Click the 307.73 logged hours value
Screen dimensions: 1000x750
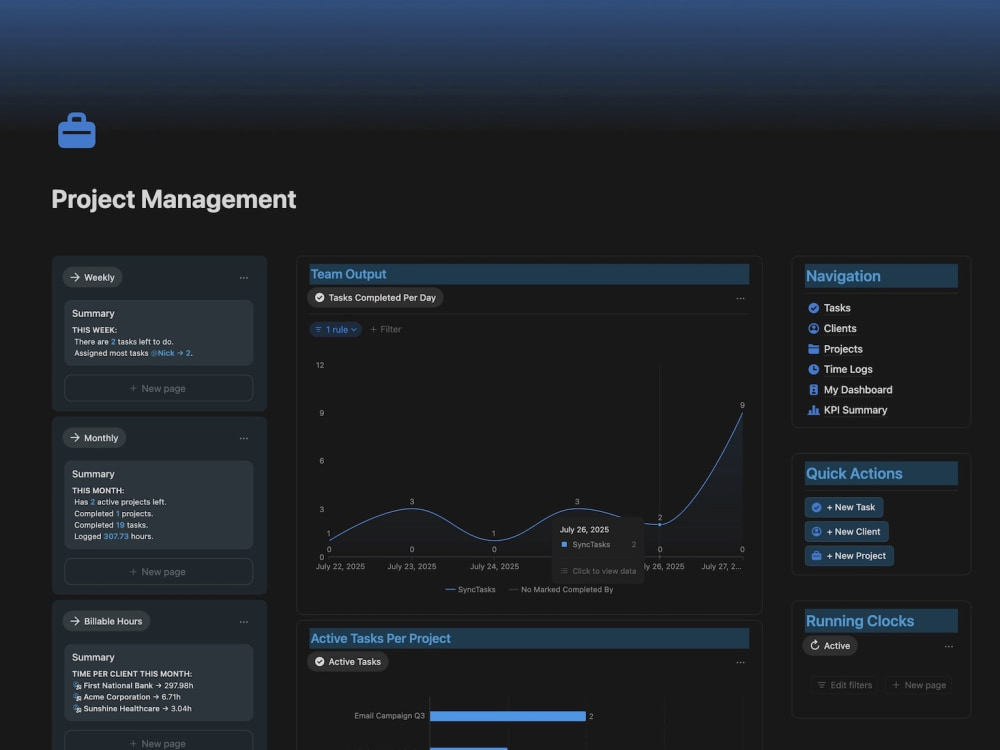[x=116, y=536]
